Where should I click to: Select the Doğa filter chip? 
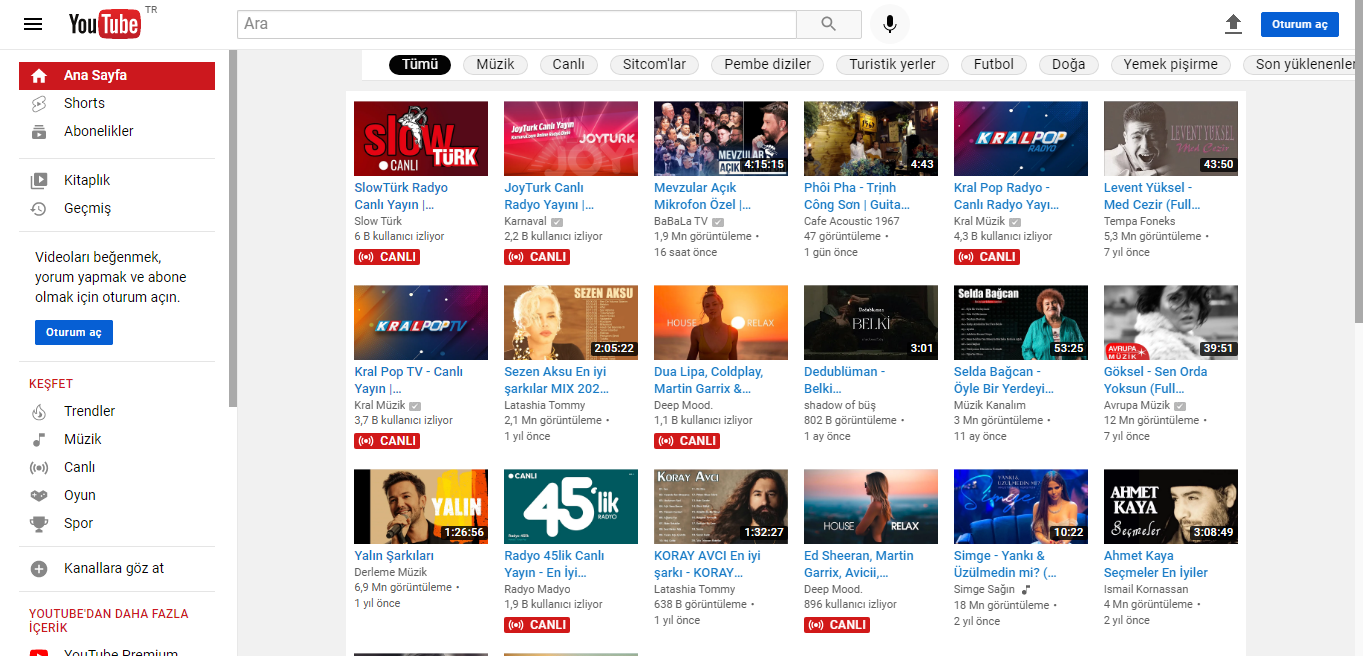pyautogui.click(x=1069, y=64)
